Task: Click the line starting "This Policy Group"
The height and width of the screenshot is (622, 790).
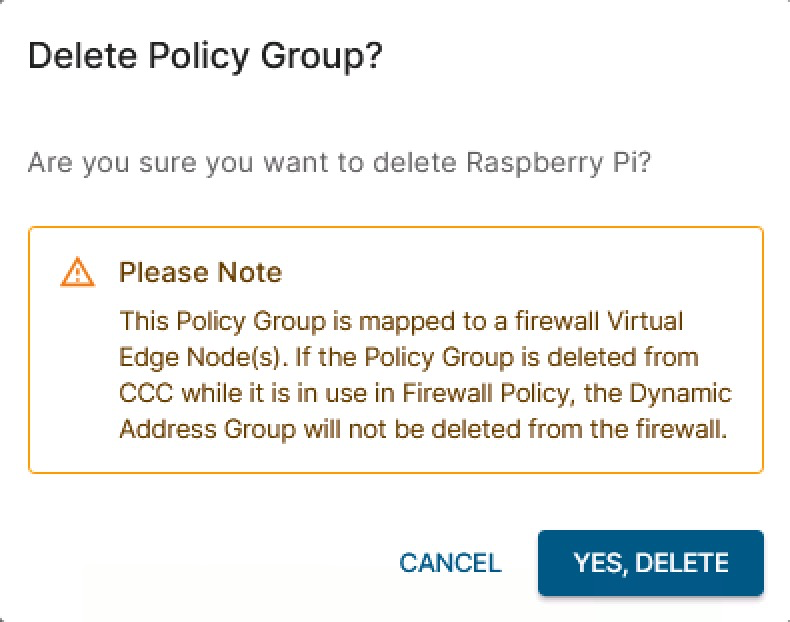Action: point(400,322)
